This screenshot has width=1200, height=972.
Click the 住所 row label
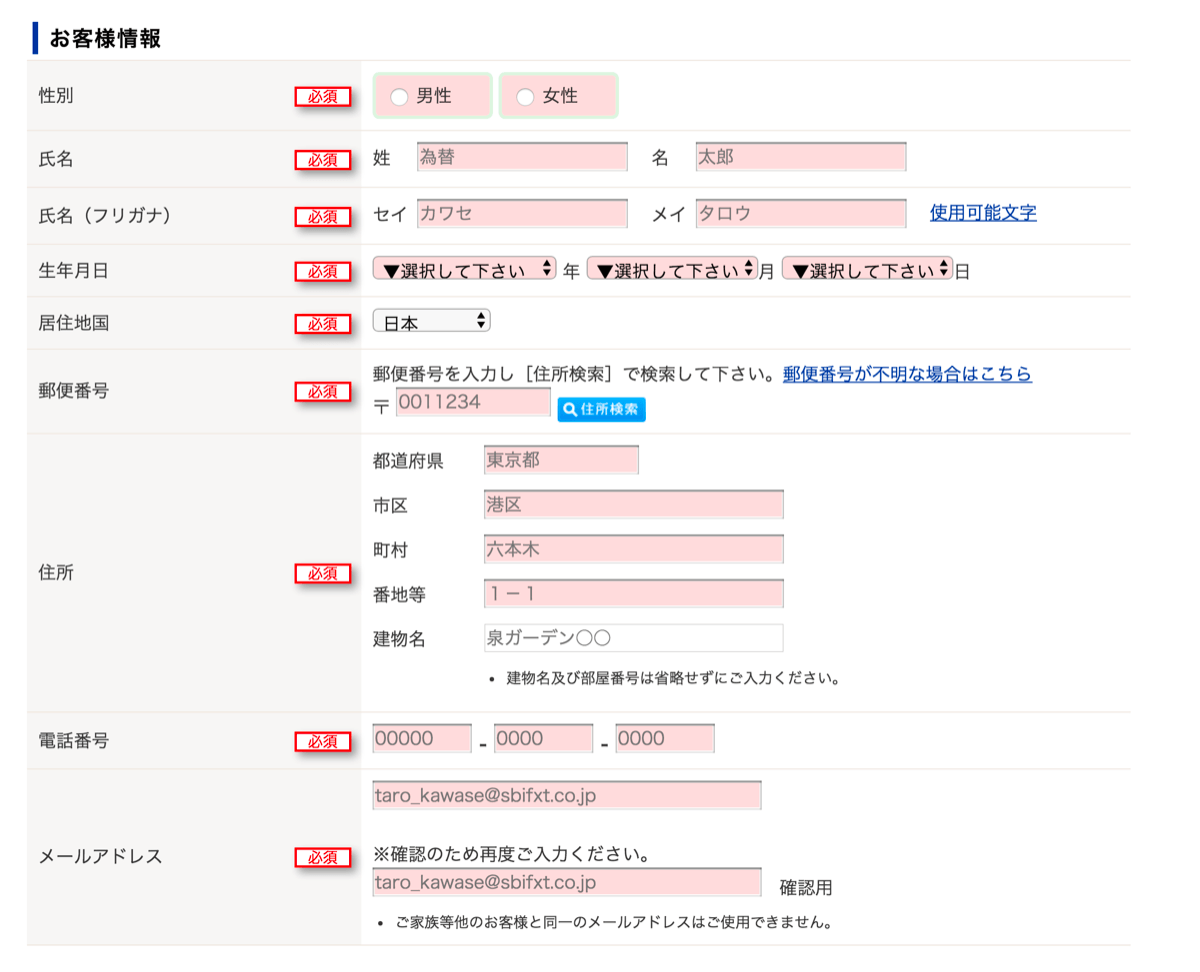point(56,573)
